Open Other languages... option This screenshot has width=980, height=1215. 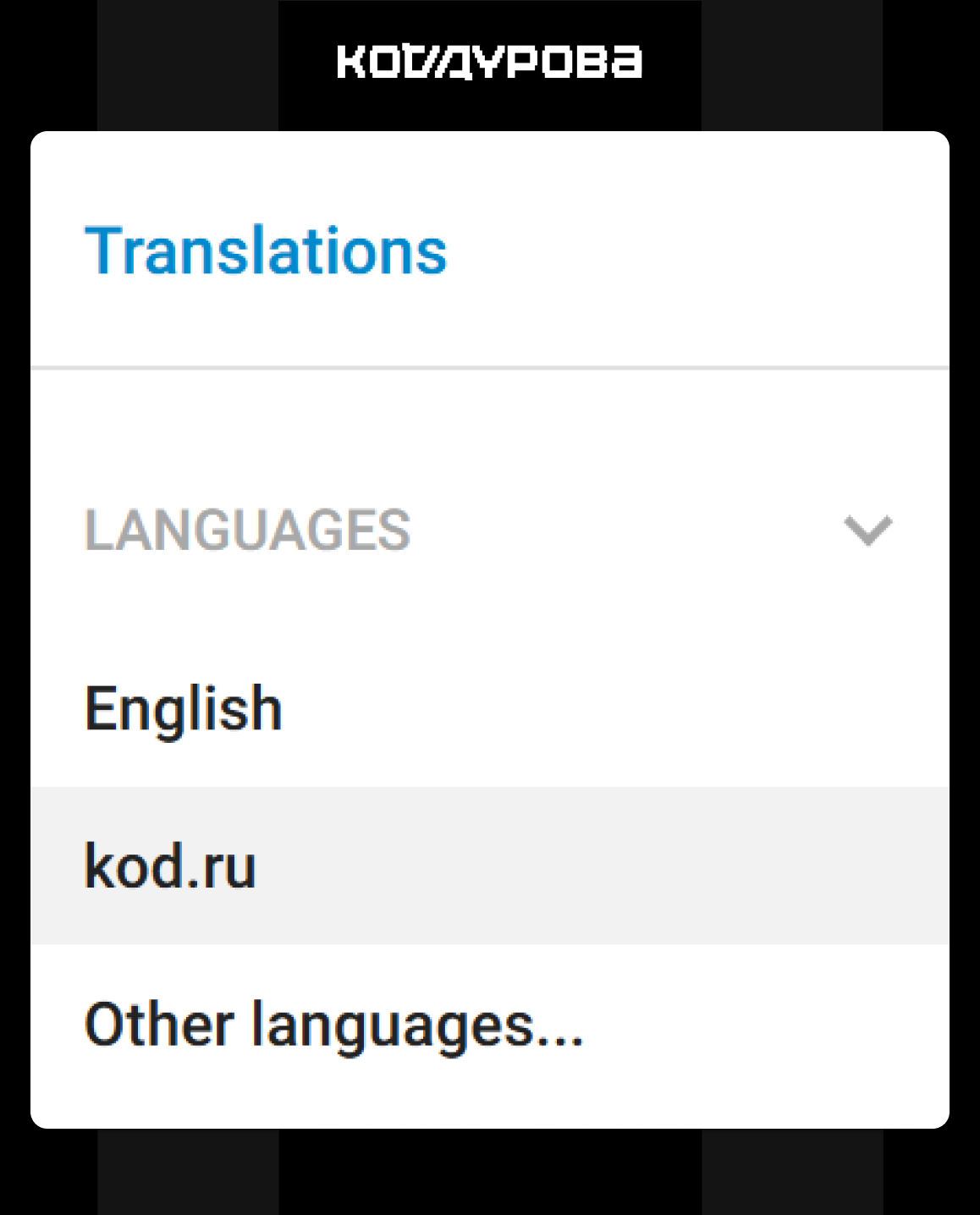click(333, 1025)
